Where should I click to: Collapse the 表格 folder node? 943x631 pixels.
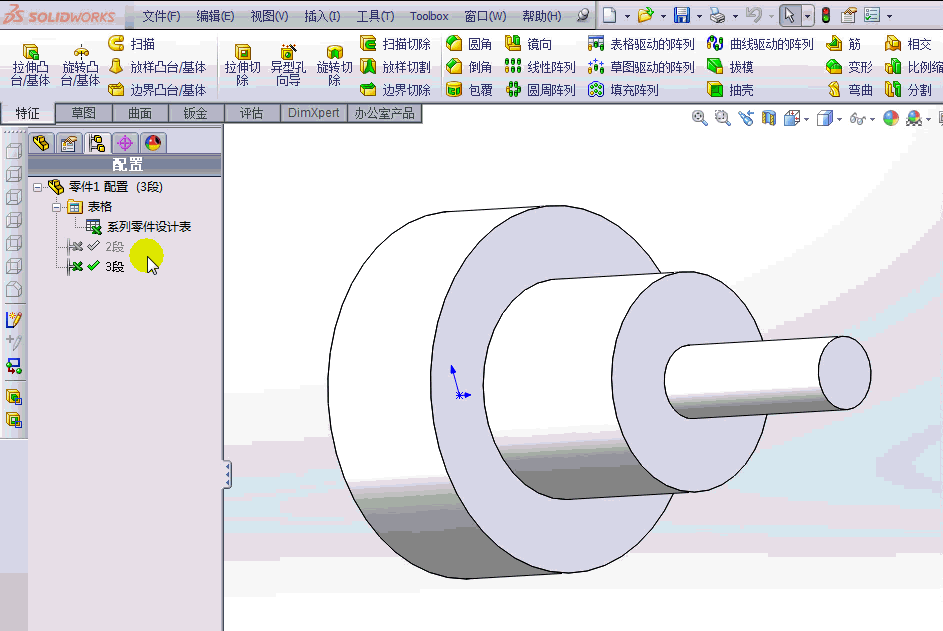click(x=57, y=207)
